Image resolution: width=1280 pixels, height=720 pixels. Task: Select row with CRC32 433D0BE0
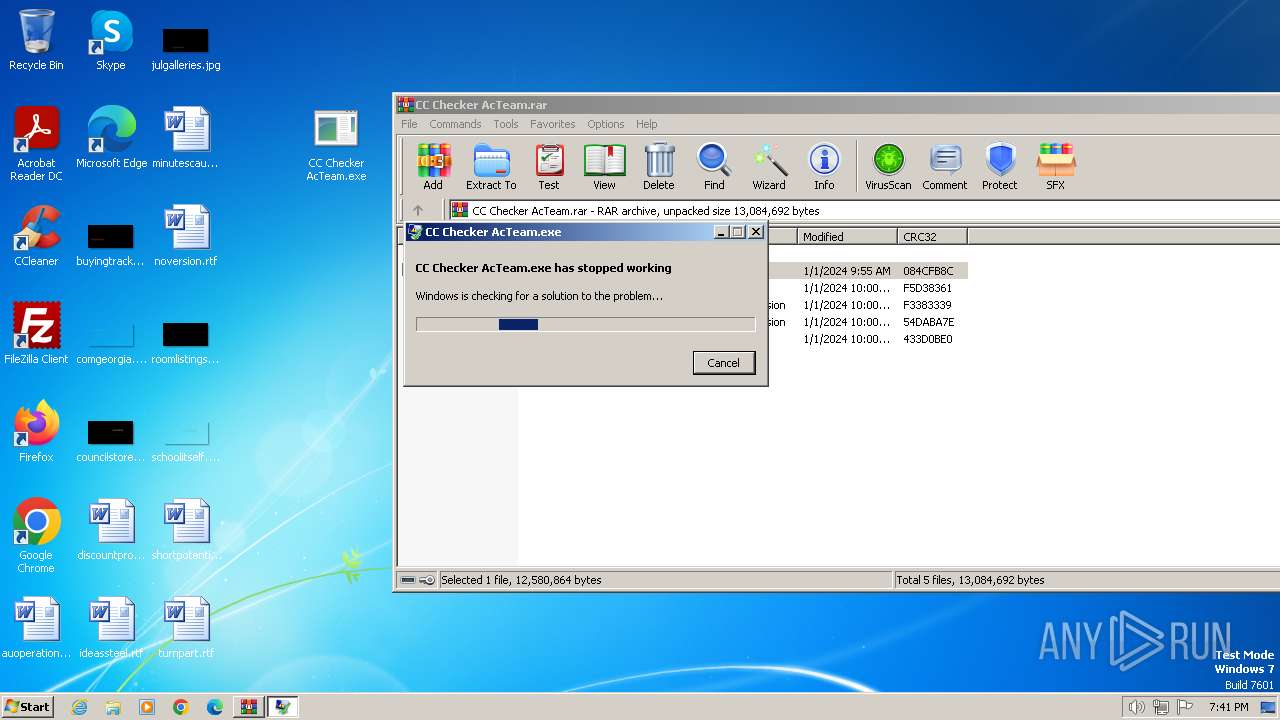pos(866,339)
